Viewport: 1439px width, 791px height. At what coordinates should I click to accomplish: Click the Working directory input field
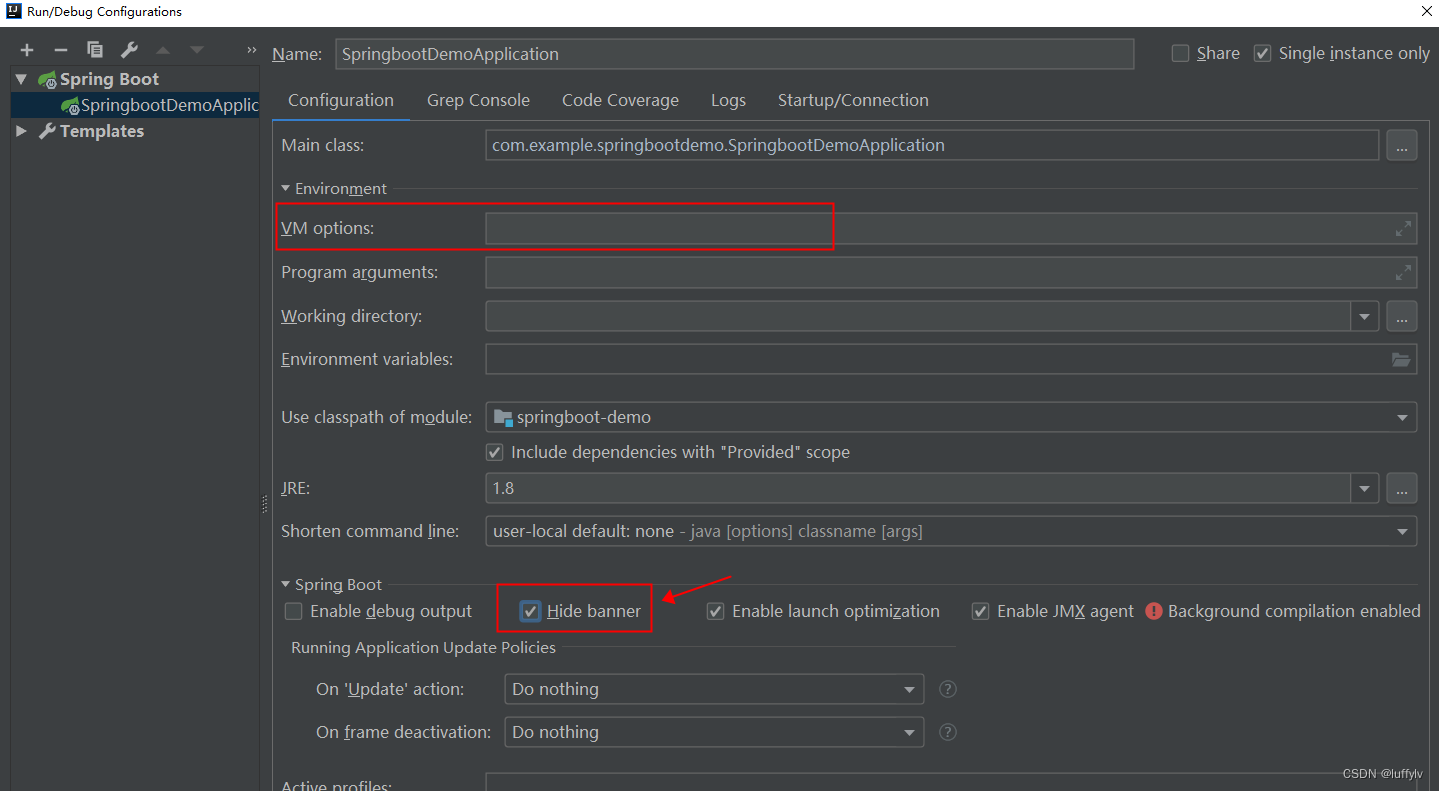(919, 316)
